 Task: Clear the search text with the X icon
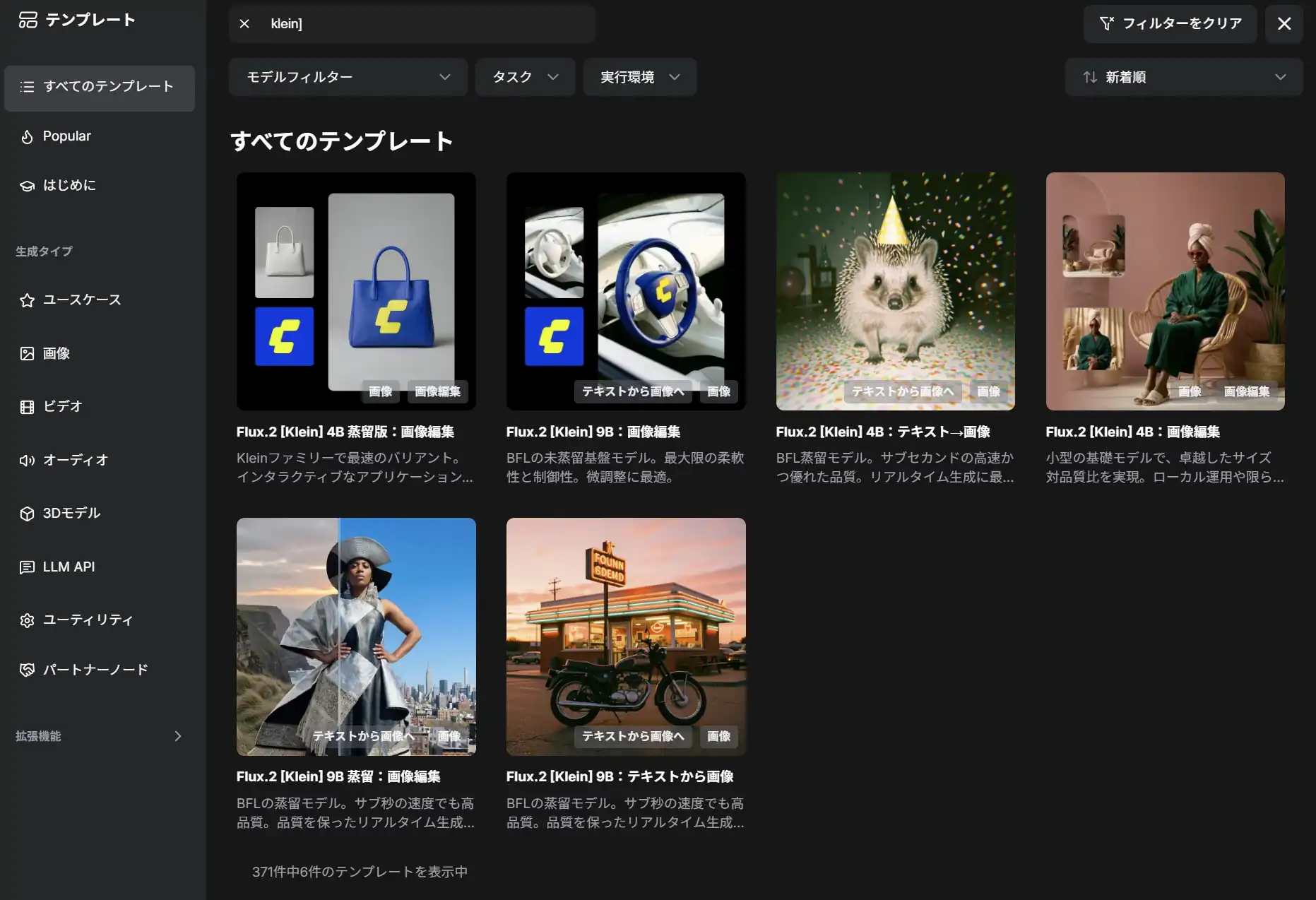(x=244, y=24)
